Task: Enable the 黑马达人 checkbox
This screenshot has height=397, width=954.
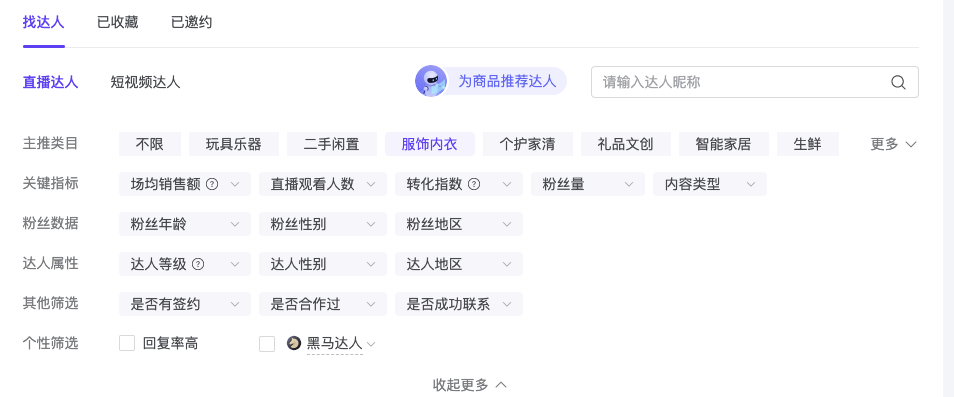Action: click(267, 344)
